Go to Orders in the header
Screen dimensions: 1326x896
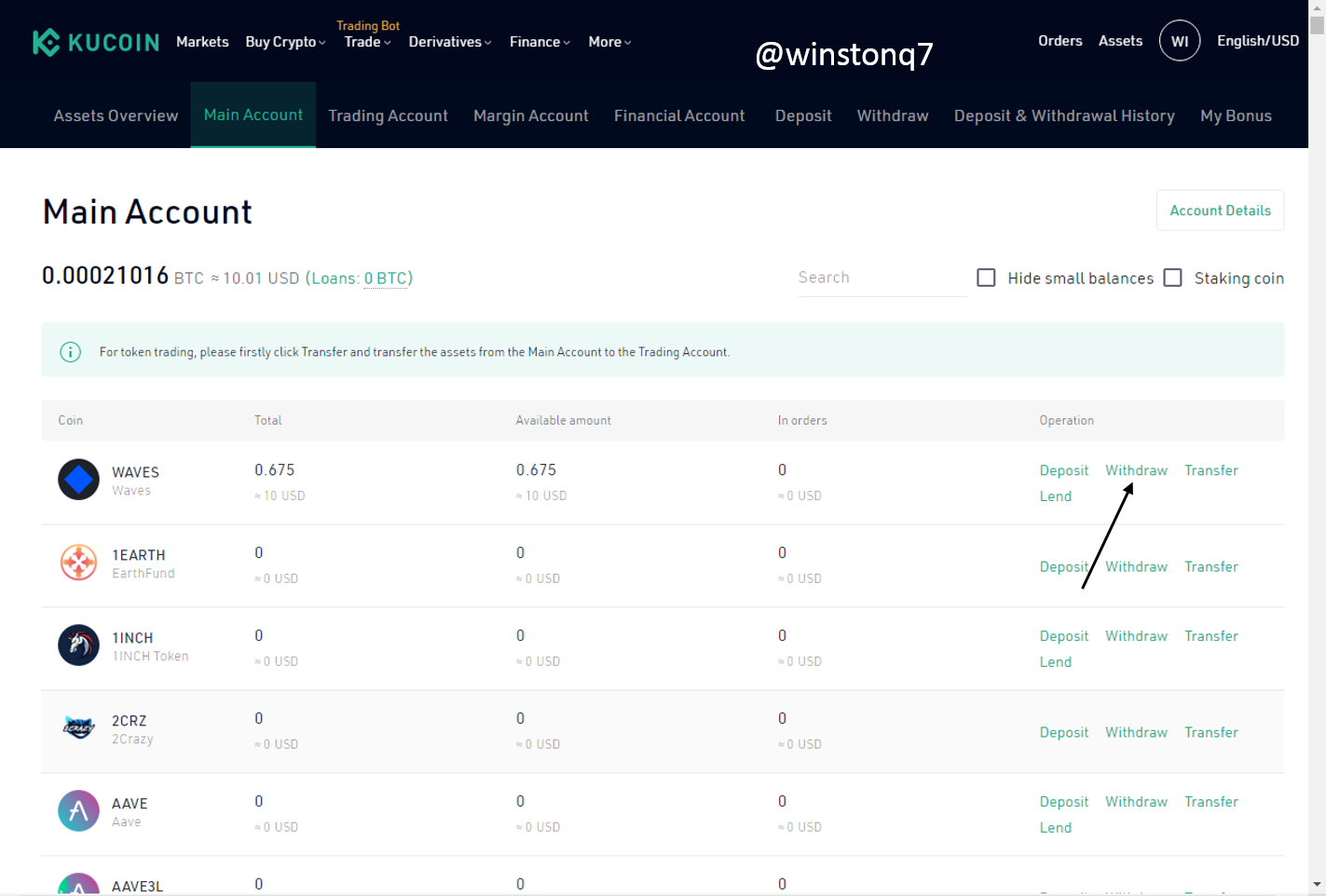(x=1060, y=41)
